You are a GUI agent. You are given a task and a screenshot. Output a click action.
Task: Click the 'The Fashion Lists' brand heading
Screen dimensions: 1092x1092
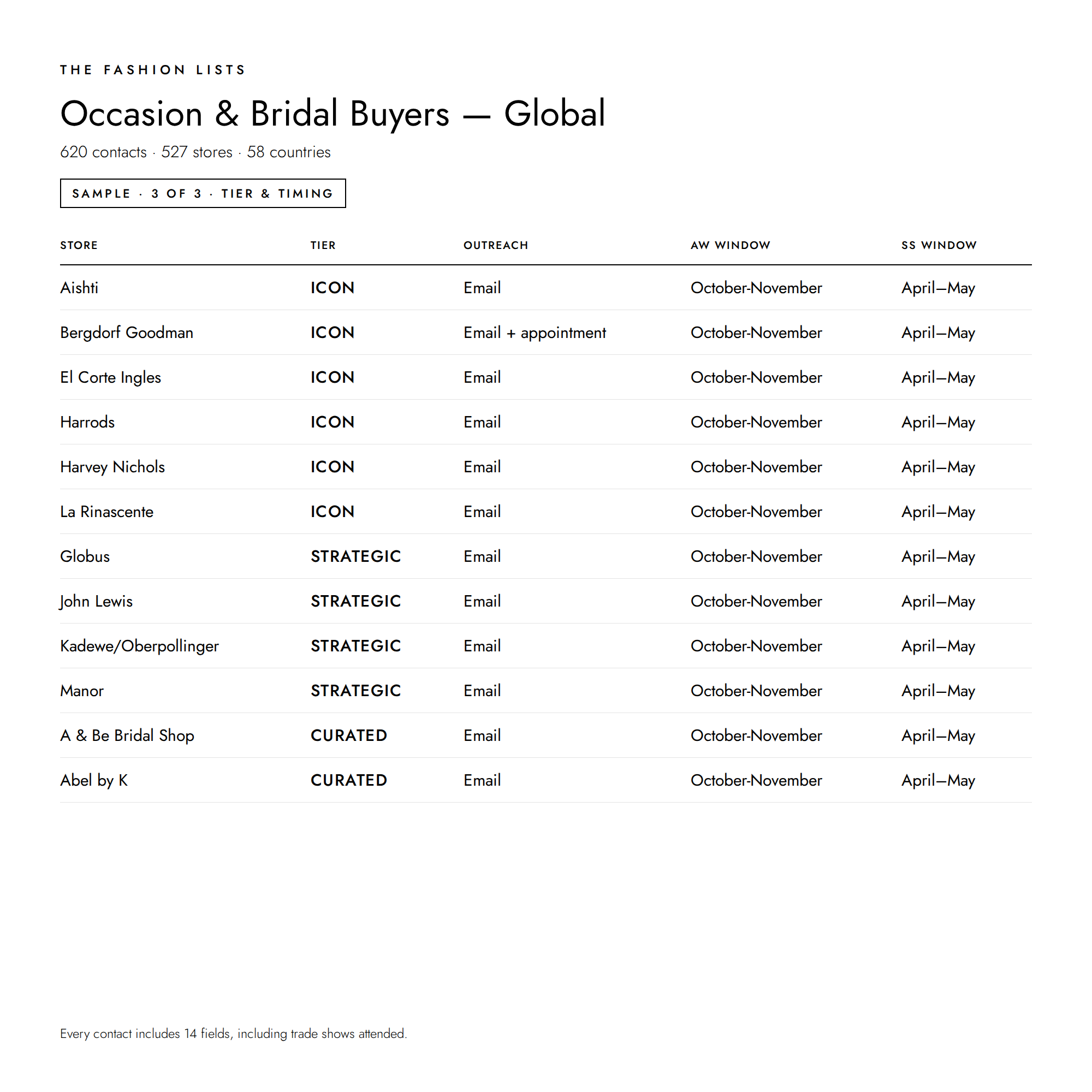pos(153,69)
